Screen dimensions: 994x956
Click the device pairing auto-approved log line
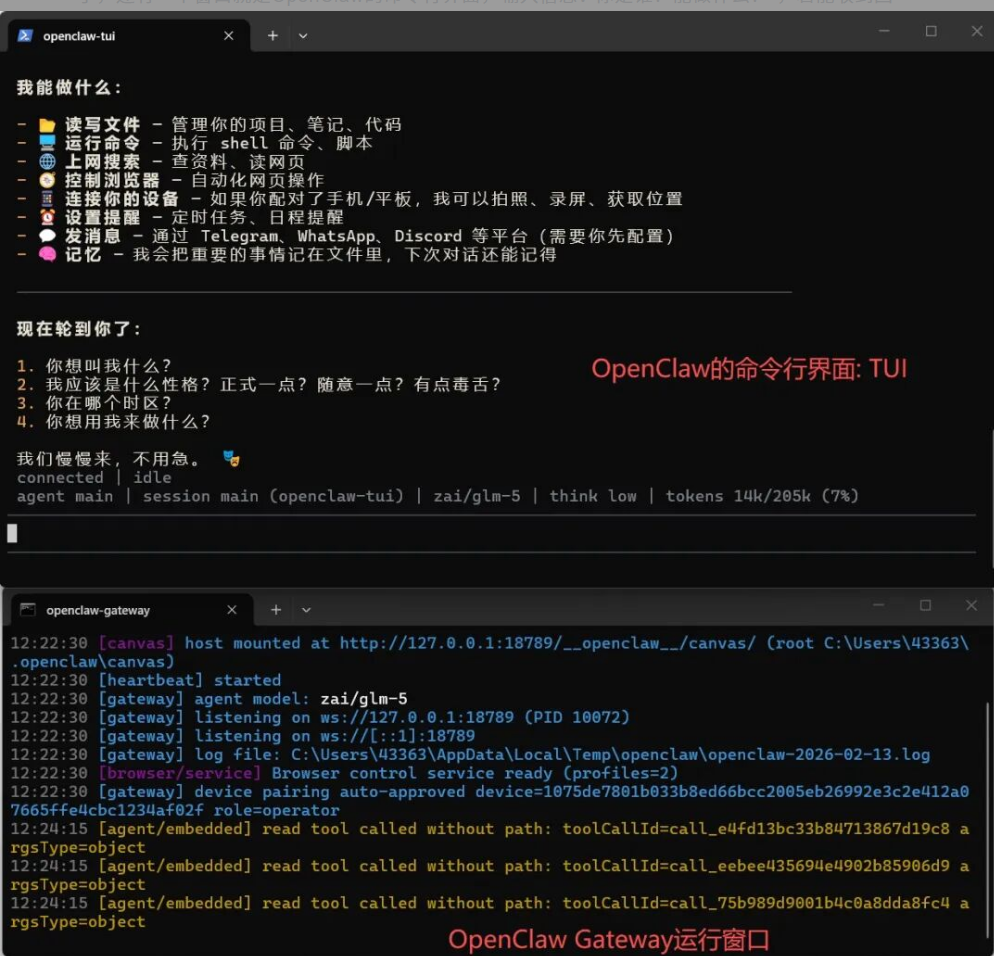489,801
